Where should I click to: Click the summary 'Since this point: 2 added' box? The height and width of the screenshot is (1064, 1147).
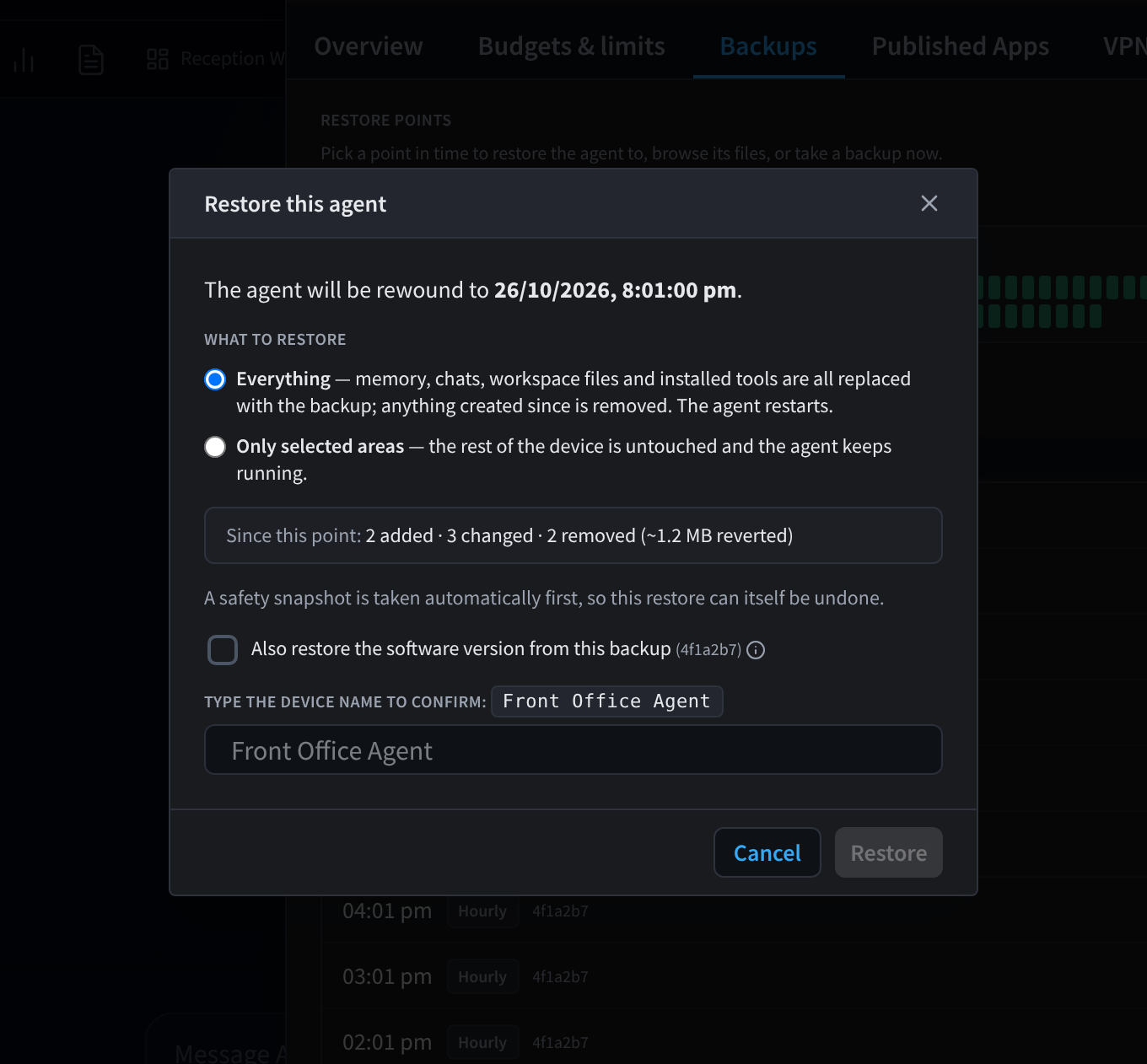[573, 535]
